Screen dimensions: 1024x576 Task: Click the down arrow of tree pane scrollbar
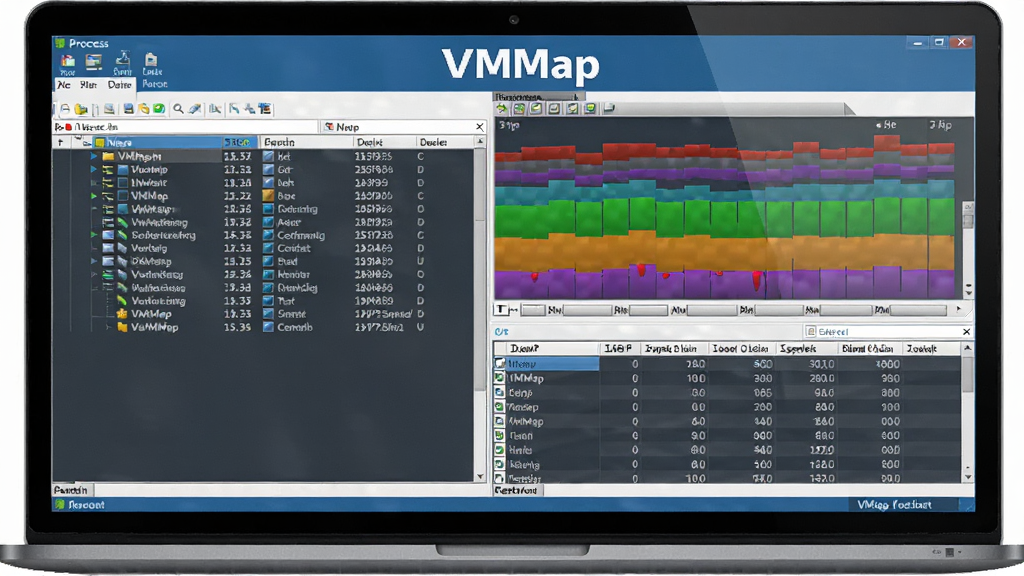click(481, 477)
